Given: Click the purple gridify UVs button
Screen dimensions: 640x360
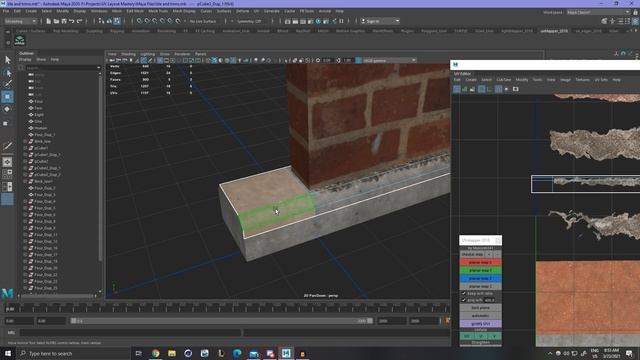Looking at the screenshot, I should pyautogui.click(x=480, y=324).
